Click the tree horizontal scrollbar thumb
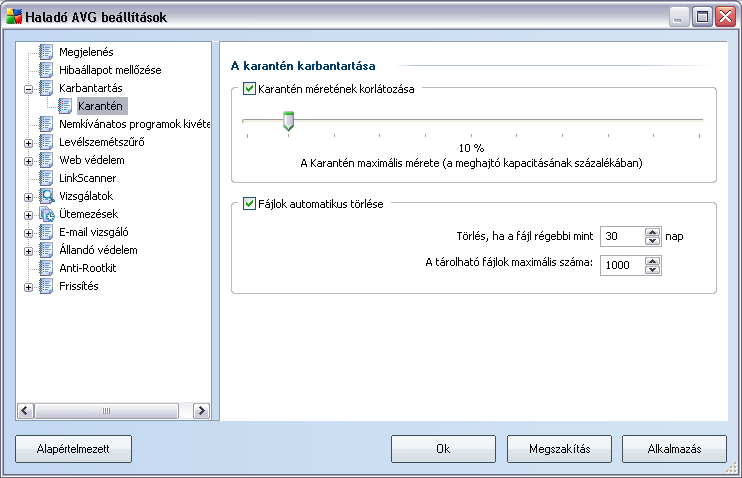 click(106, 410)
